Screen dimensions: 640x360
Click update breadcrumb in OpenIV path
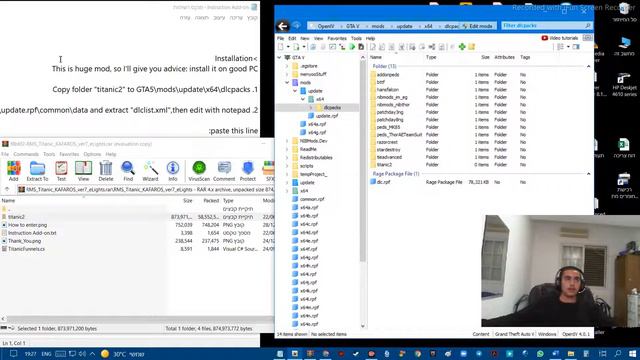pyautogui.click(x=404, y=26)
